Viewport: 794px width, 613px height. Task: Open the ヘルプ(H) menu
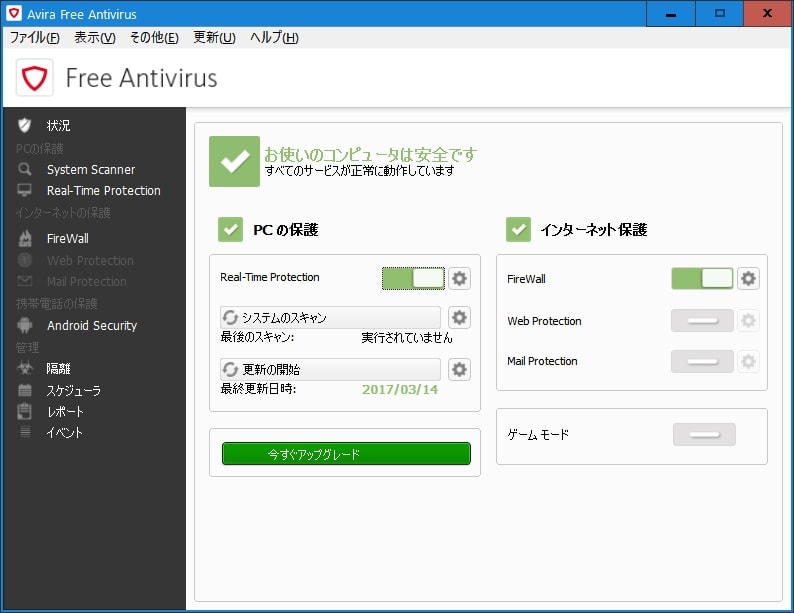(274, 38)
